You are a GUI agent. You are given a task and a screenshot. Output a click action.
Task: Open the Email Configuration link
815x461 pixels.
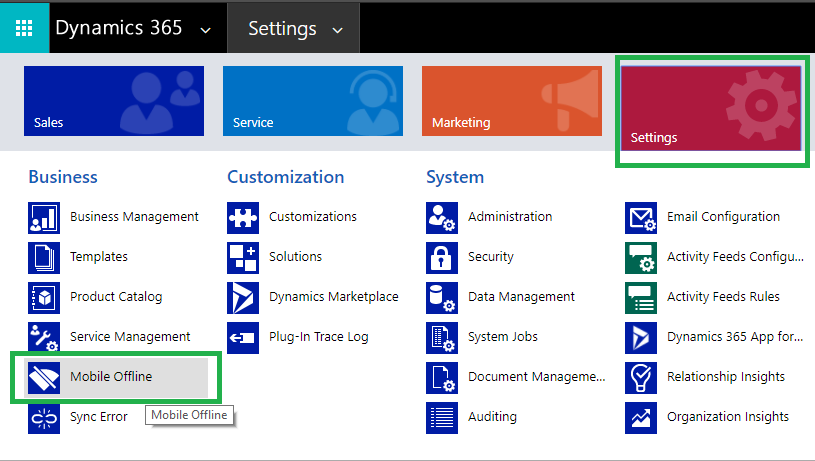point(724,217)
